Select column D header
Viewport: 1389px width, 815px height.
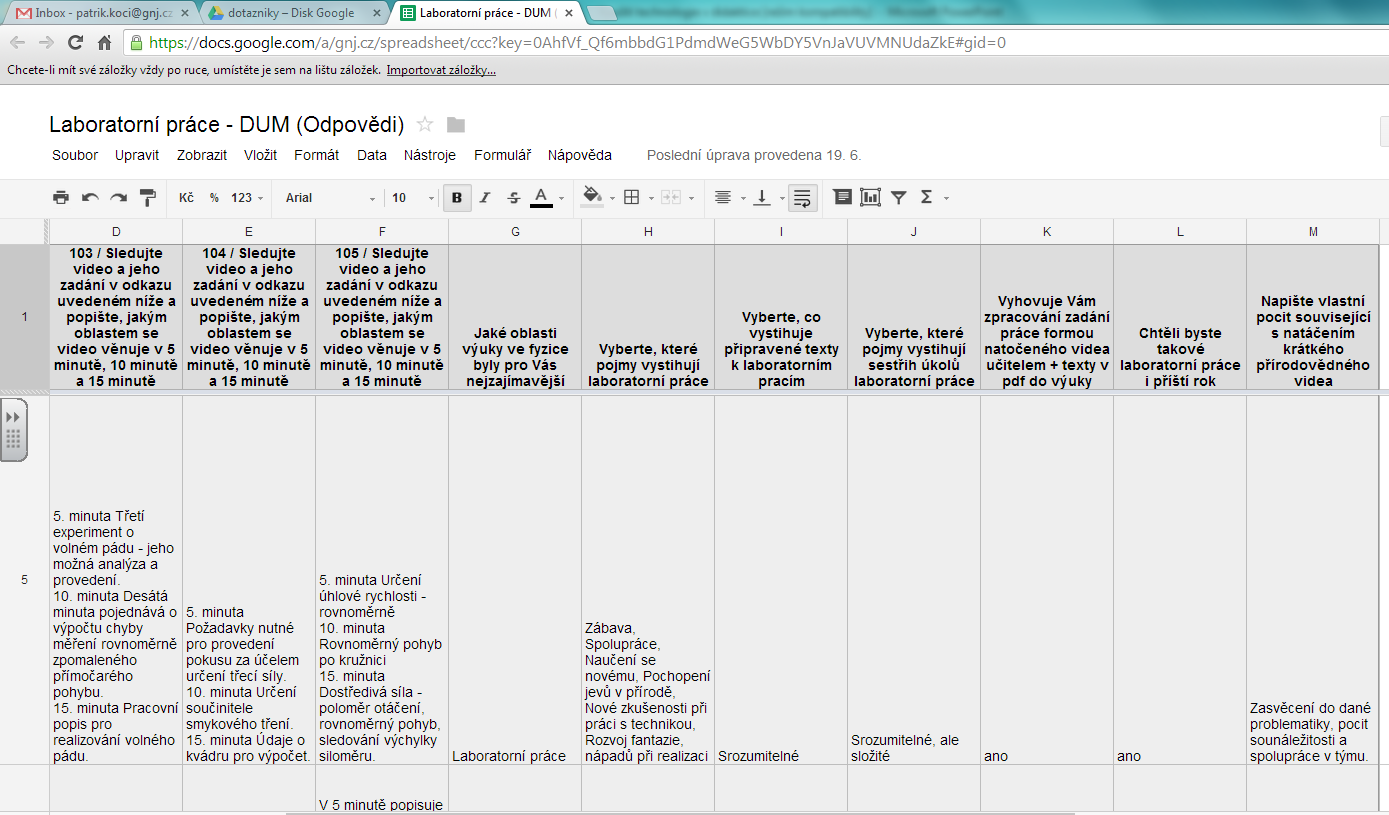pyautogui.click(x=116, y=231)
